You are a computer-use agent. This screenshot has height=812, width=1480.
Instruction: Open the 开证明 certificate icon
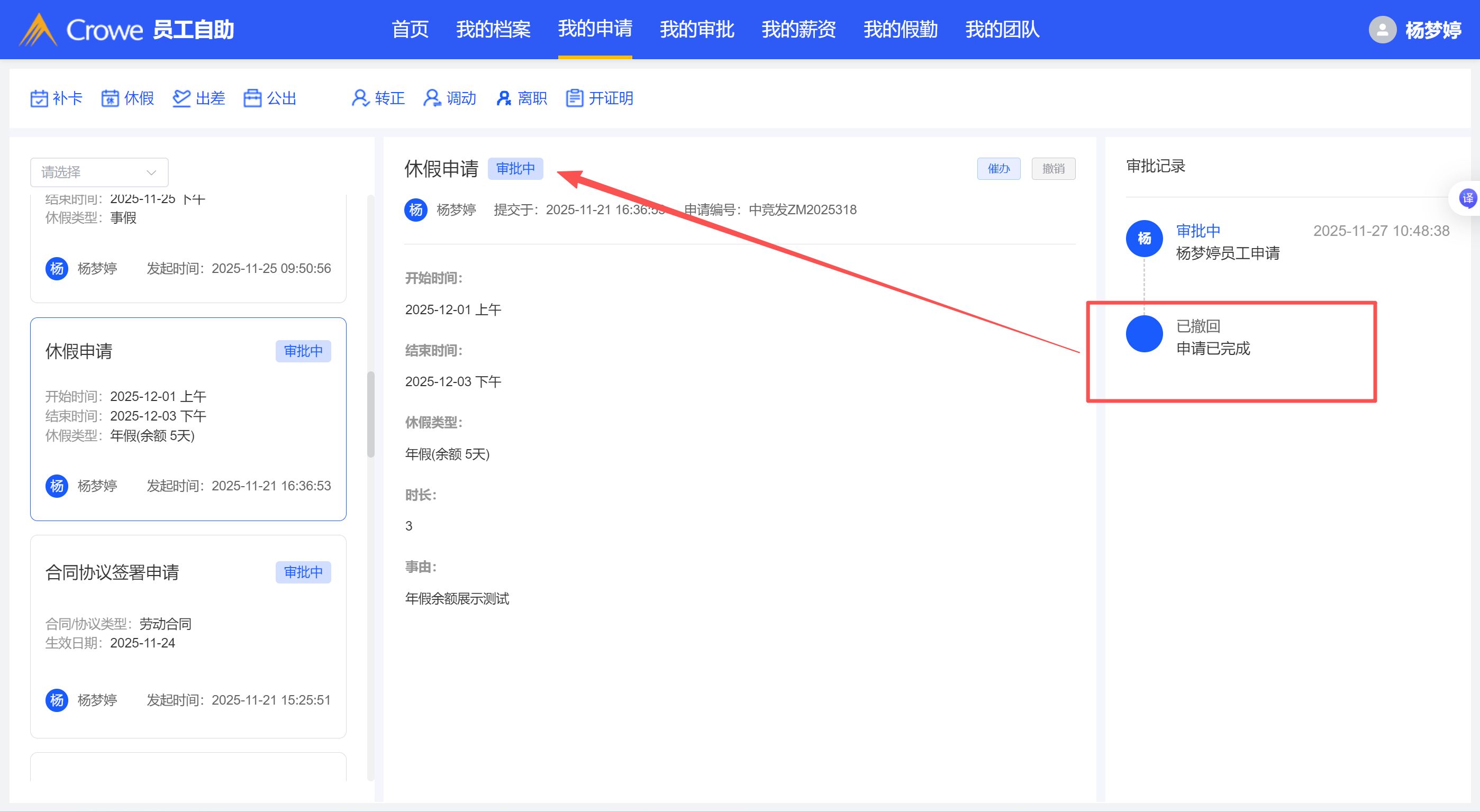coord(575,98)
